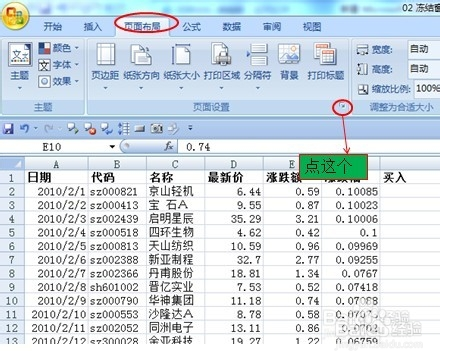Click cell containing 新亚制程
The height and width of the screenshot is (362, 452).
coord(175,260)
